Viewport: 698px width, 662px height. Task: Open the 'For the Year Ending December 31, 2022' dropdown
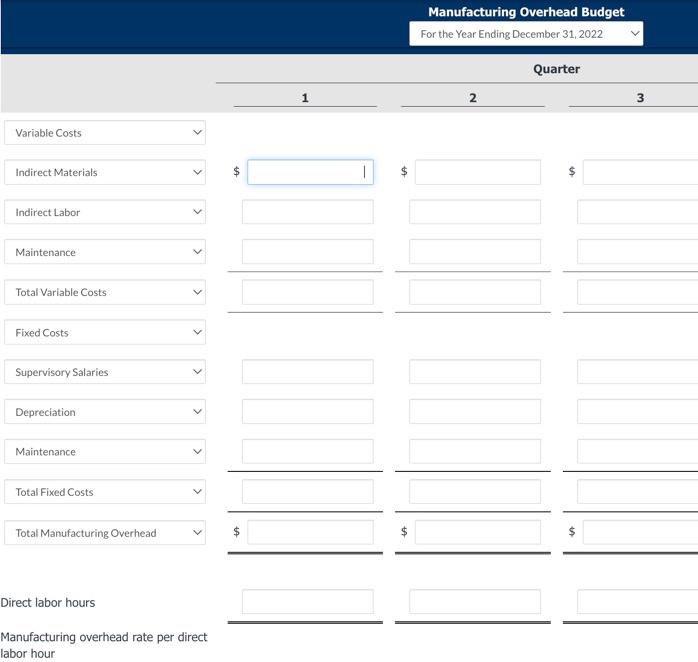pyautogui.click(x=526, y=34)
